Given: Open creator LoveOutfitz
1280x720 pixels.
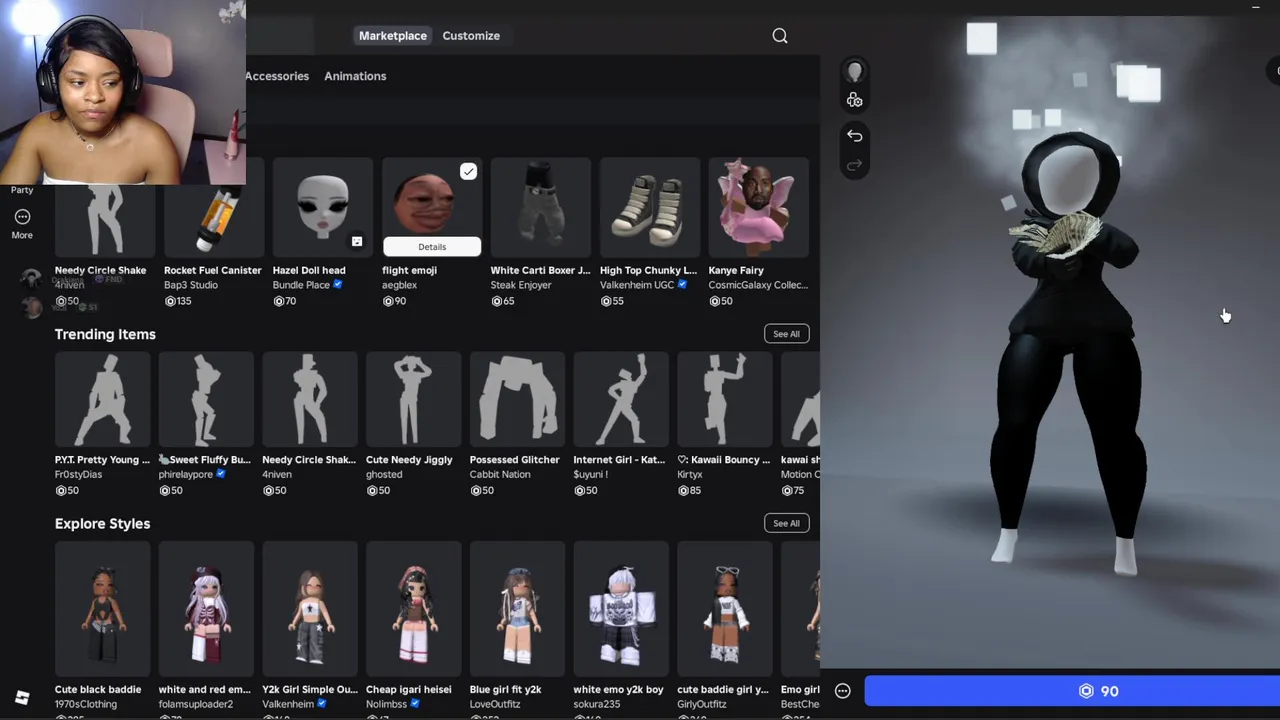Looking at the screenshot, I should coord(495,704).
